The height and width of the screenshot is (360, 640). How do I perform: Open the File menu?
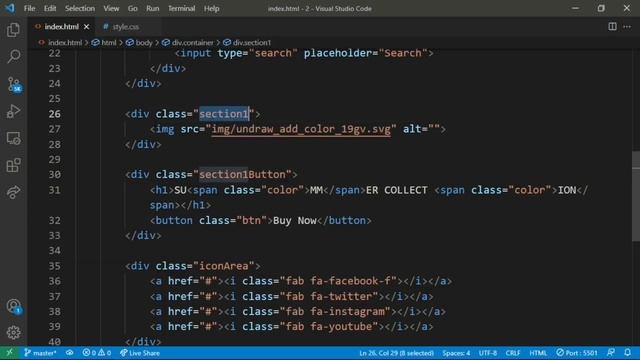(29, 8)
